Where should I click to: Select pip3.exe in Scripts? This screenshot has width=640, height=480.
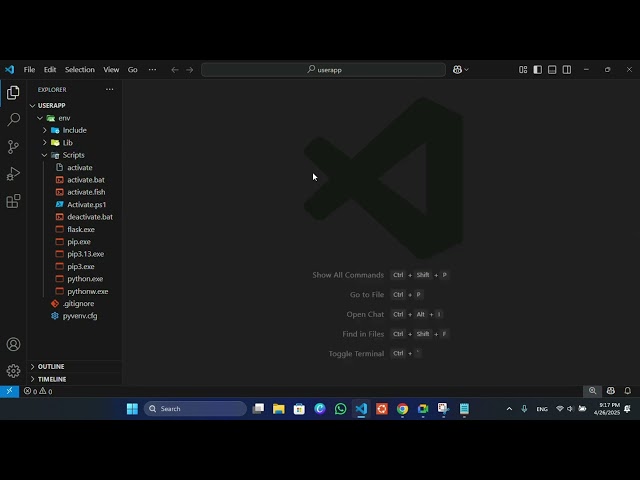(74, 267)
